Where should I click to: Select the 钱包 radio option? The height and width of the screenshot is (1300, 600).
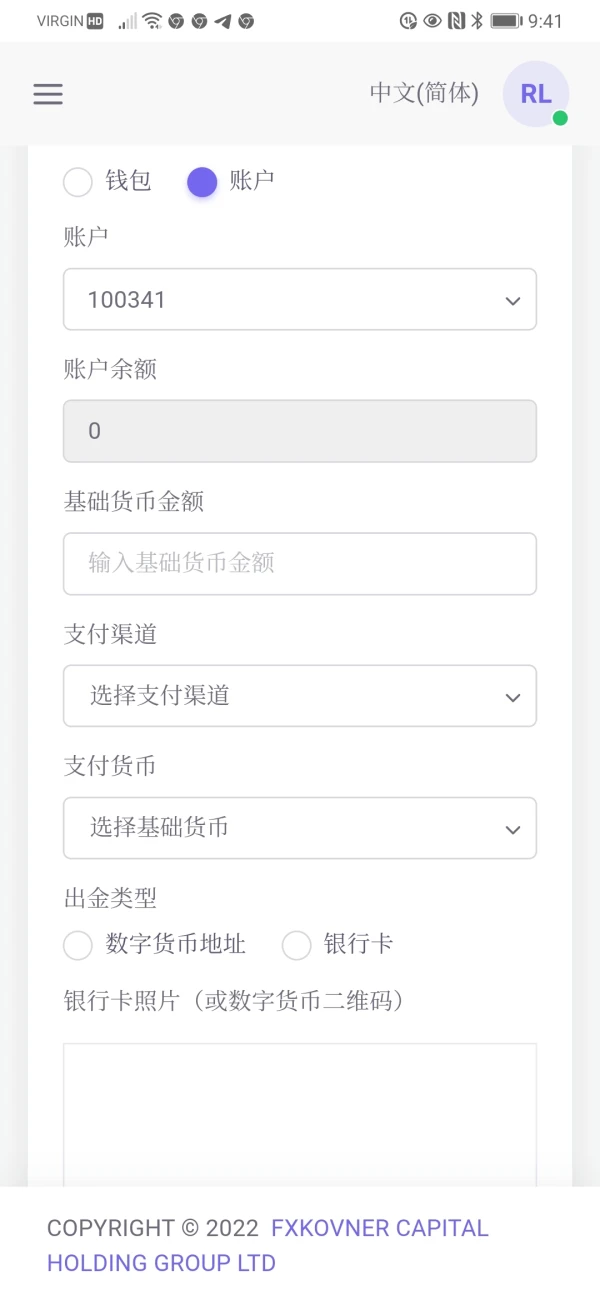pos(78,182)
